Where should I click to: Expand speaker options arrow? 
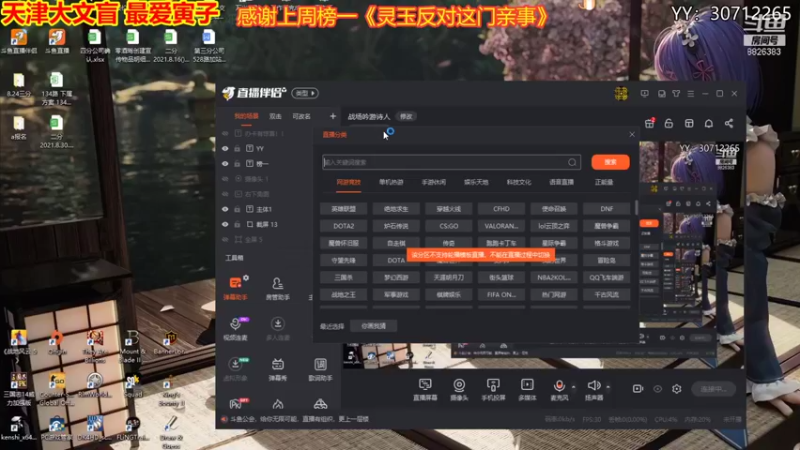[x=608, y=387]
